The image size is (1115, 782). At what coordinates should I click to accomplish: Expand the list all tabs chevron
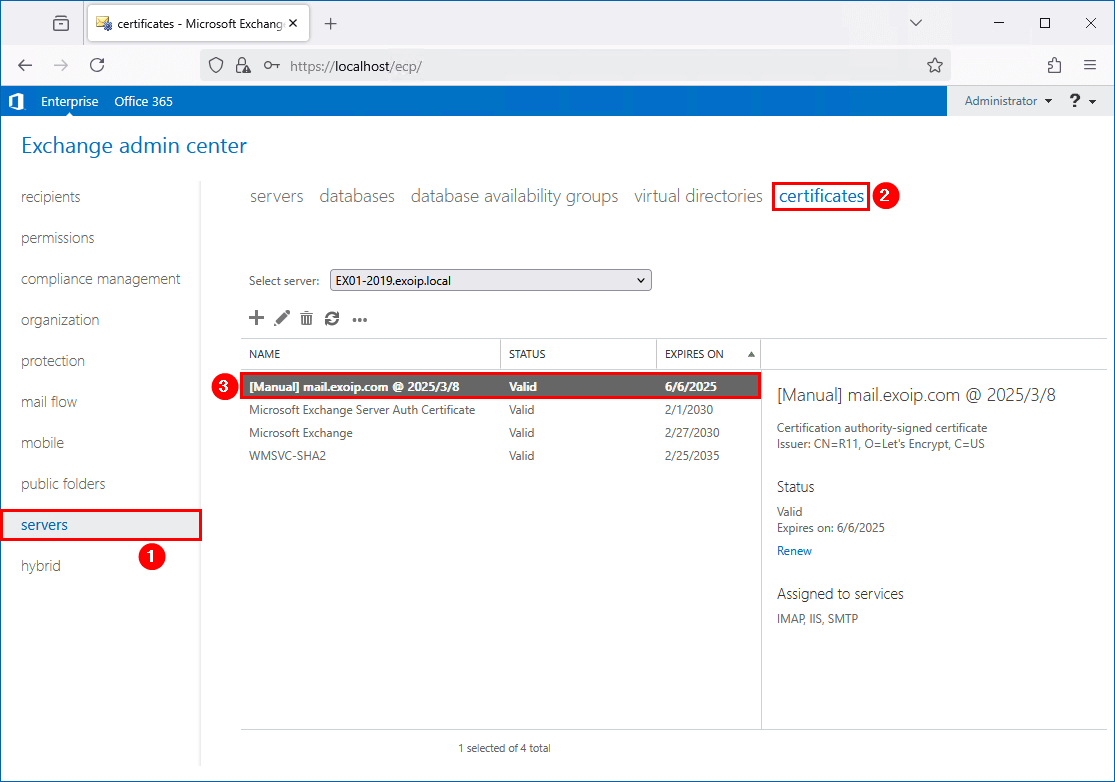click(x=916, y=23)
